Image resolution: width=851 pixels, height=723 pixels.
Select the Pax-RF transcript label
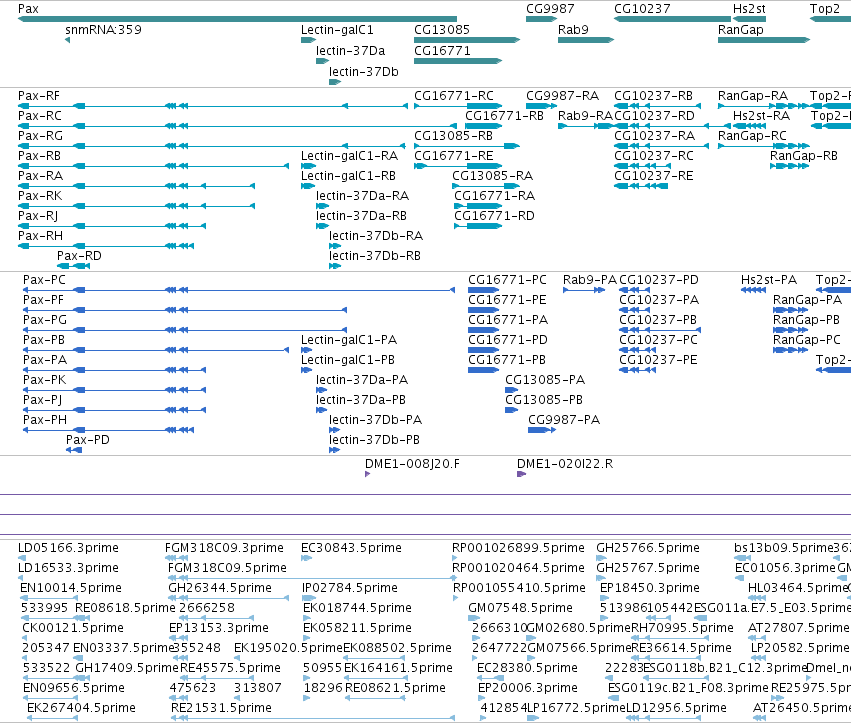click(x=39, y=96)
